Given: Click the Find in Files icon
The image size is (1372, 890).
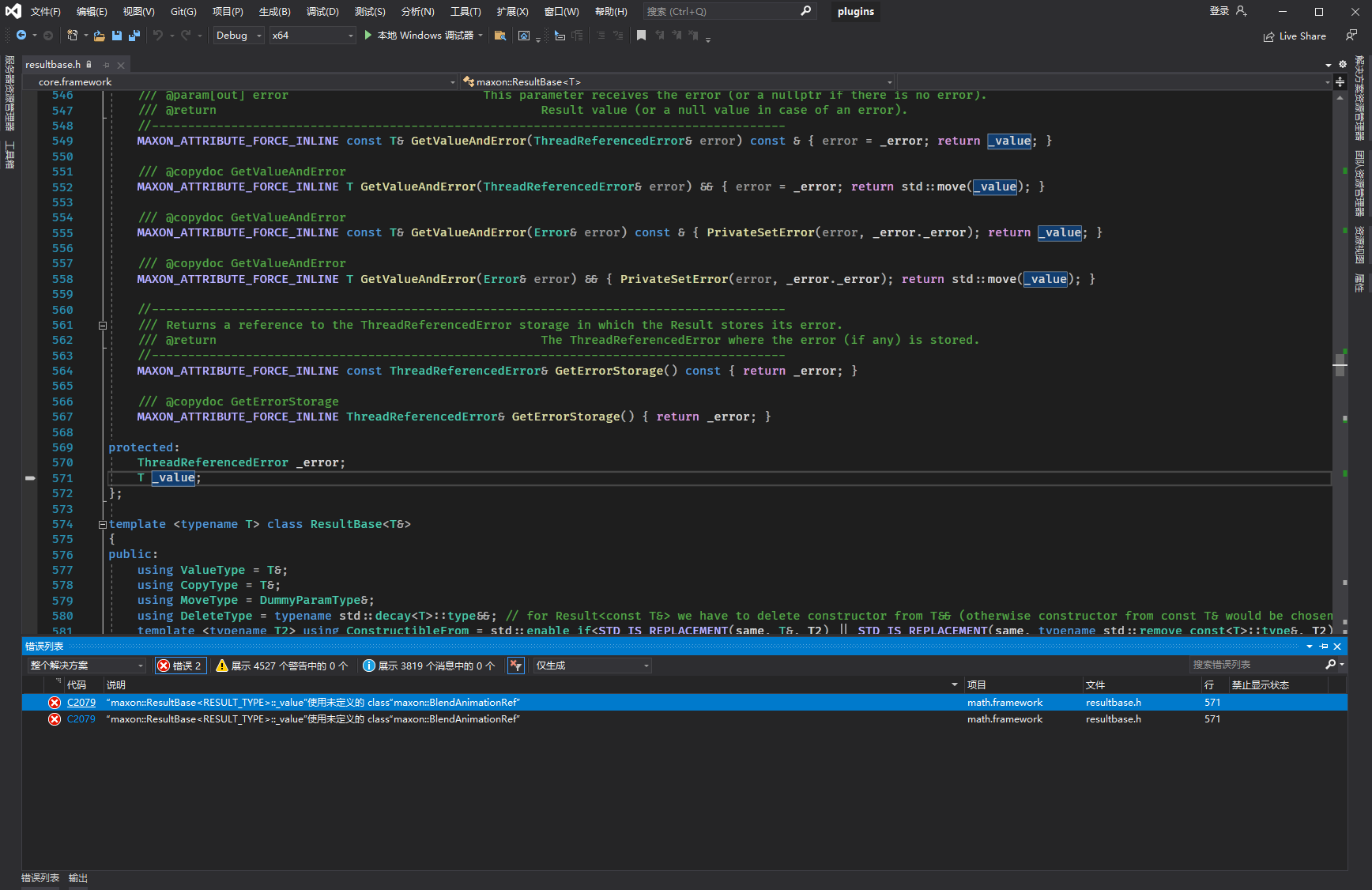Looking at the screenshot, I should pos(499,36).
